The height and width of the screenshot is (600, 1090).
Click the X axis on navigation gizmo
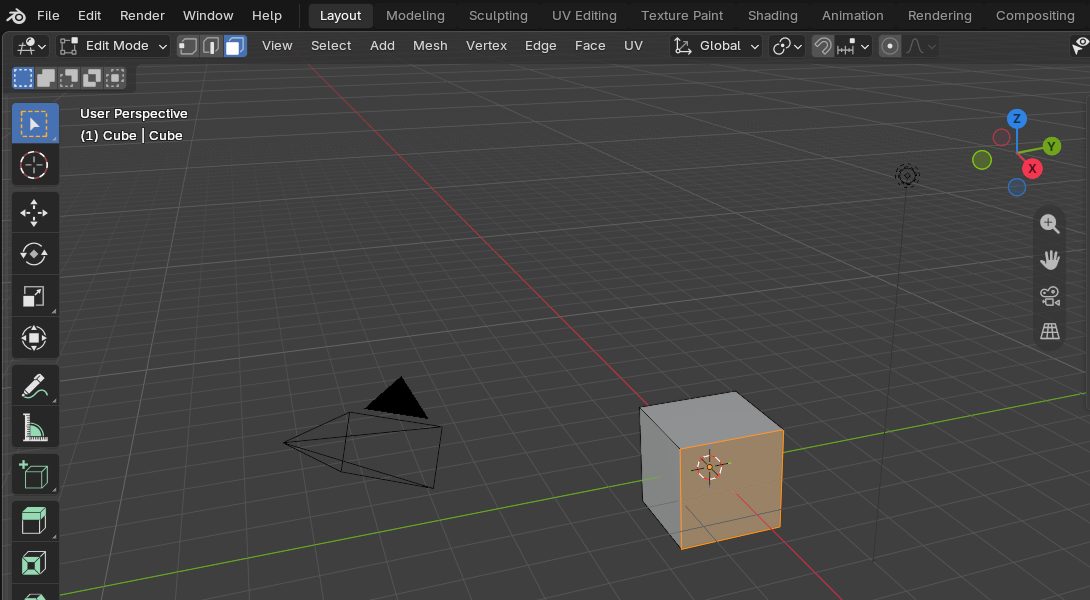(1032, 168)
